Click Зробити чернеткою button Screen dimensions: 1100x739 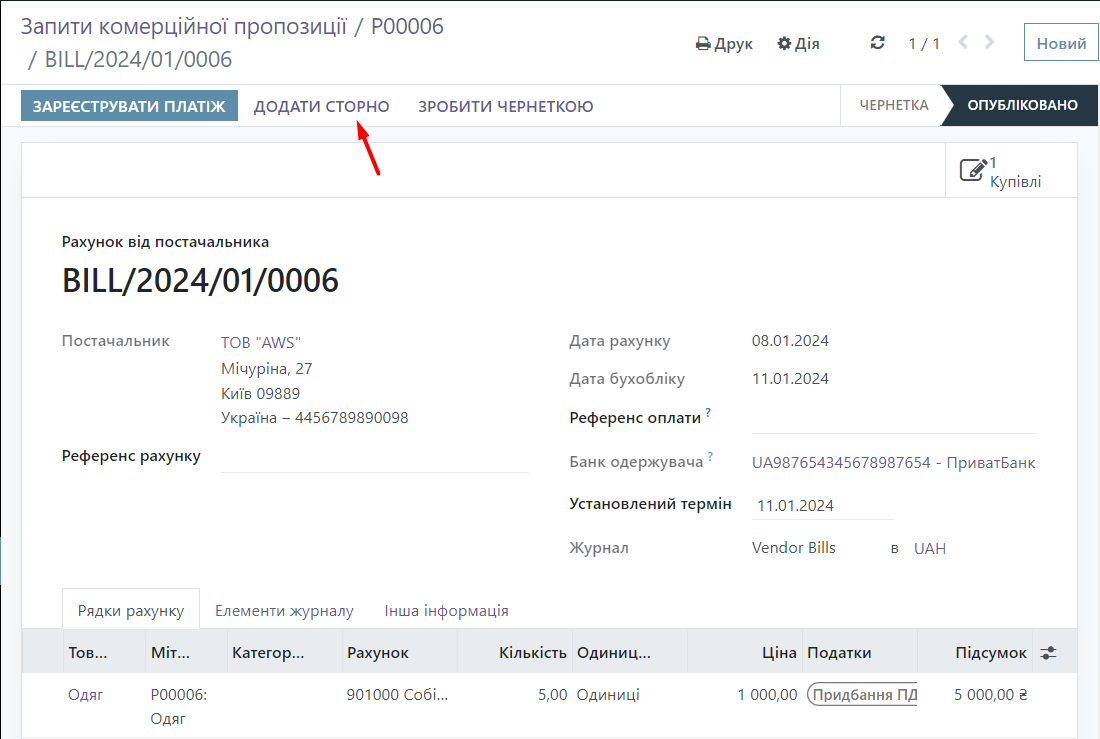click(x=505, y=106)
